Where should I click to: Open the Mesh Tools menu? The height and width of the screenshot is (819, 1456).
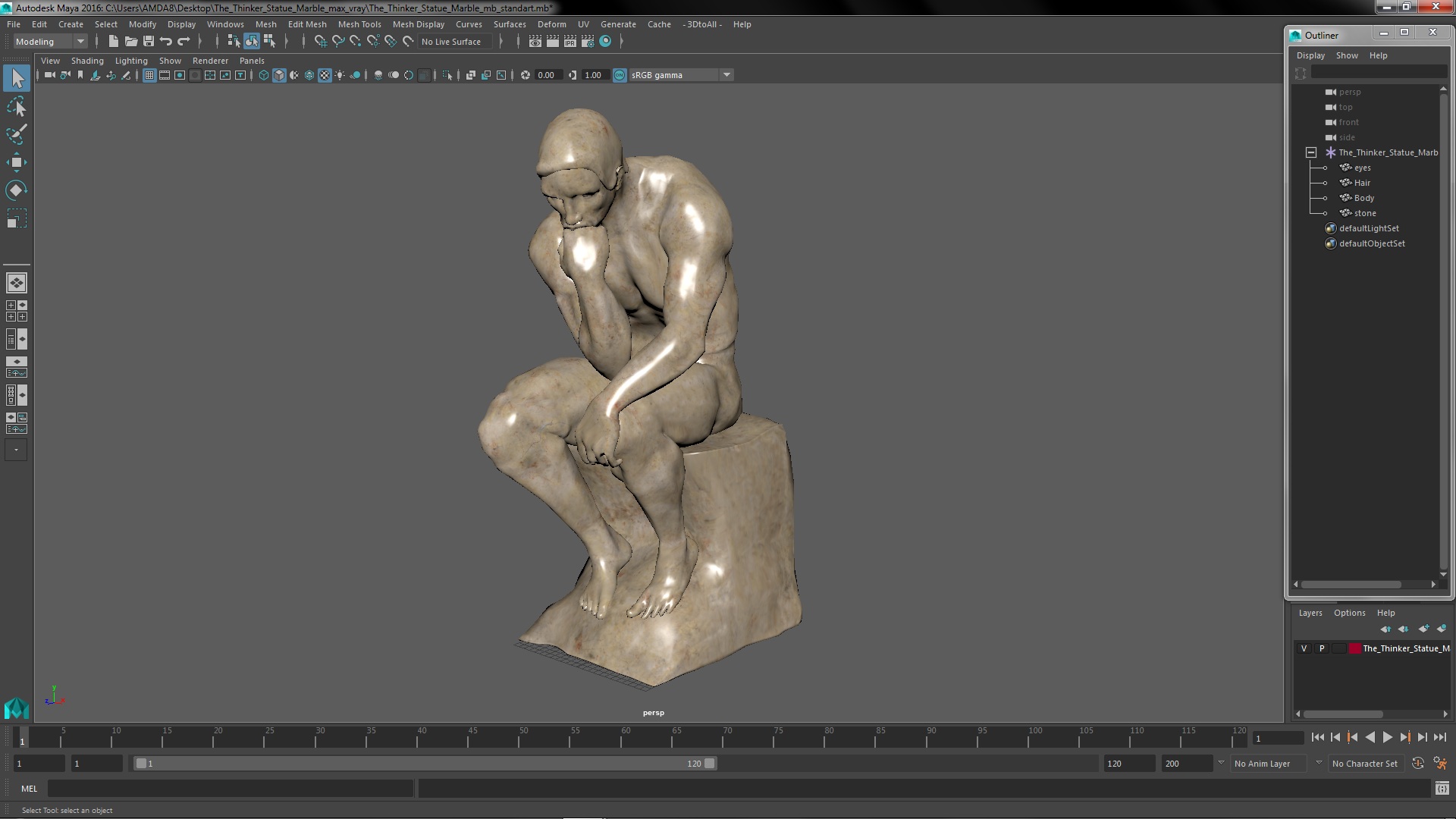pos(359,24)
